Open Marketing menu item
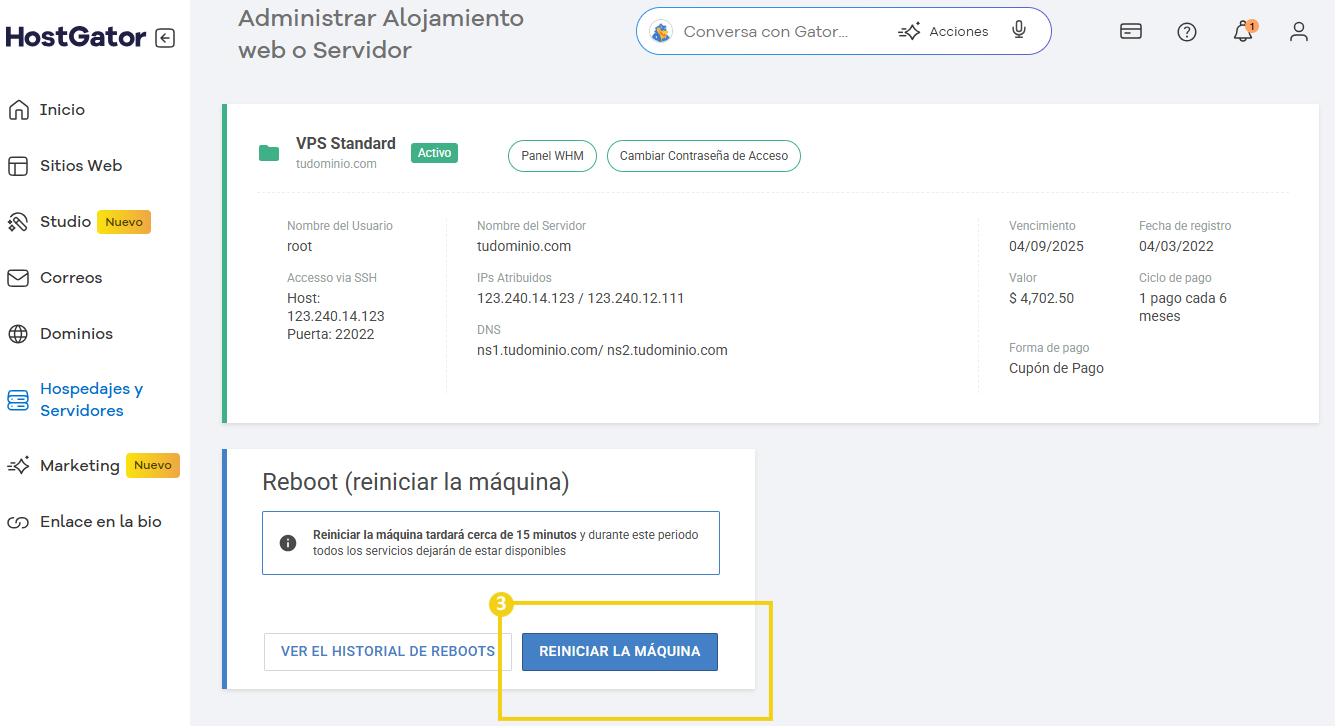 (x=80, y=466)
